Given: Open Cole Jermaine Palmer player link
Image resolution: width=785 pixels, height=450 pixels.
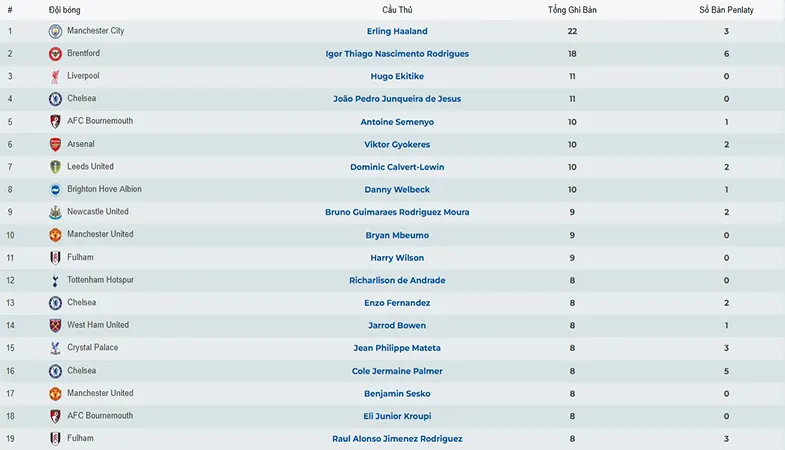Looking at the screenshot, I should (397, 371).
